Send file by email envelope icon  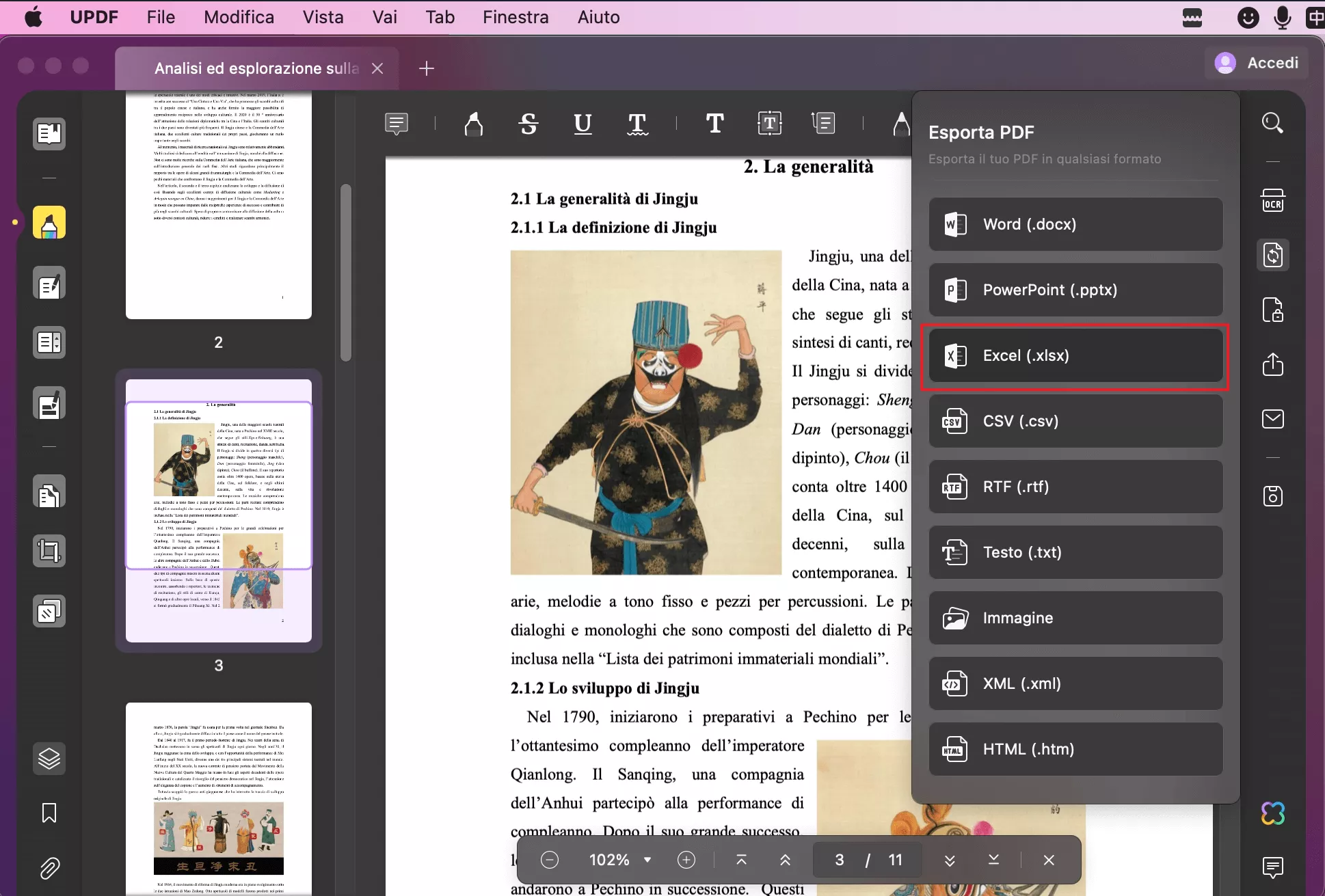(x=1272, y=419)
